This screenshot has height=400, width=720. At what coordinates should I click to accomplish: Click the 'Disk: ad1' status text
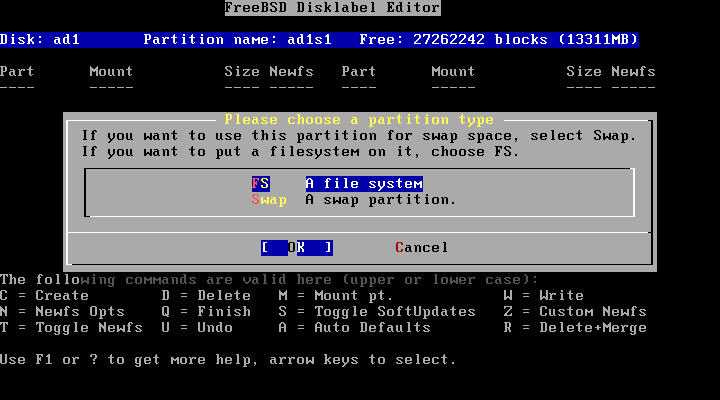[40, 39]
